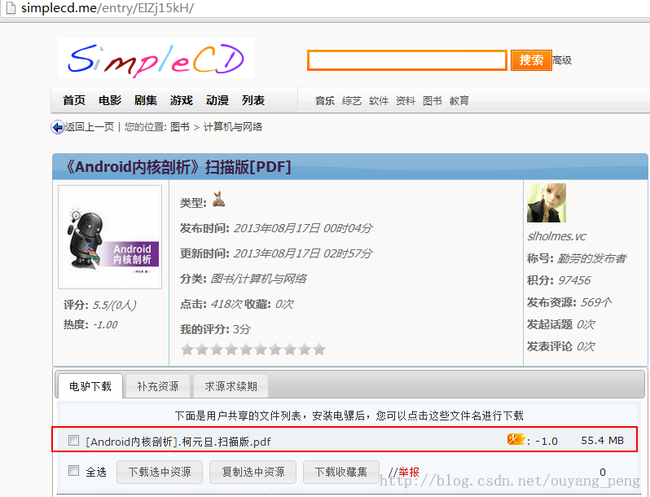The height and width of the screenshot is (497, 650).
Task: Click the SimpleCD logo
Action: pyautogui.click(x=156, y=58)
